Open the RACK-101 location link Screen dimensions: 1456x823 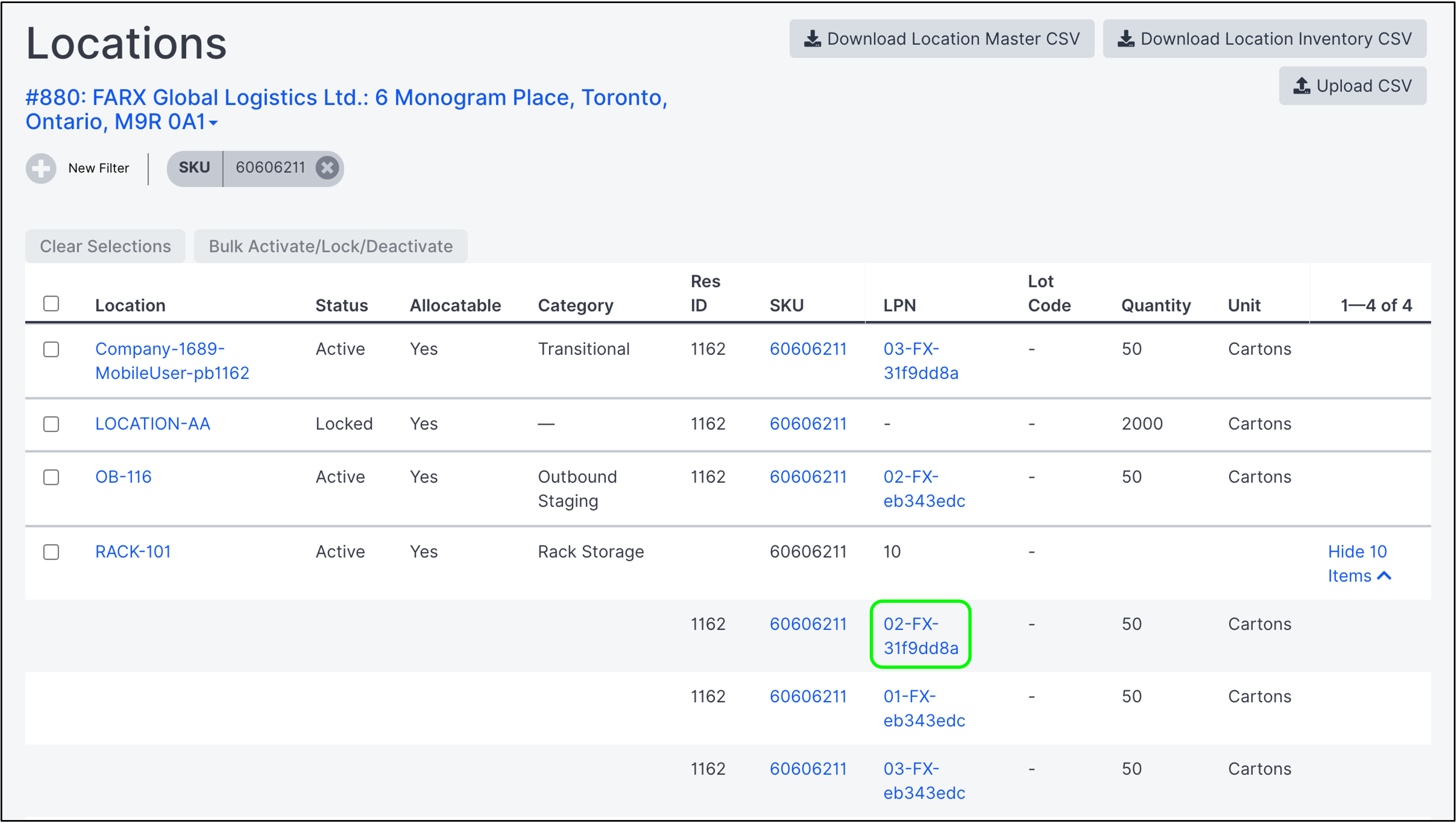coord(133,552)
